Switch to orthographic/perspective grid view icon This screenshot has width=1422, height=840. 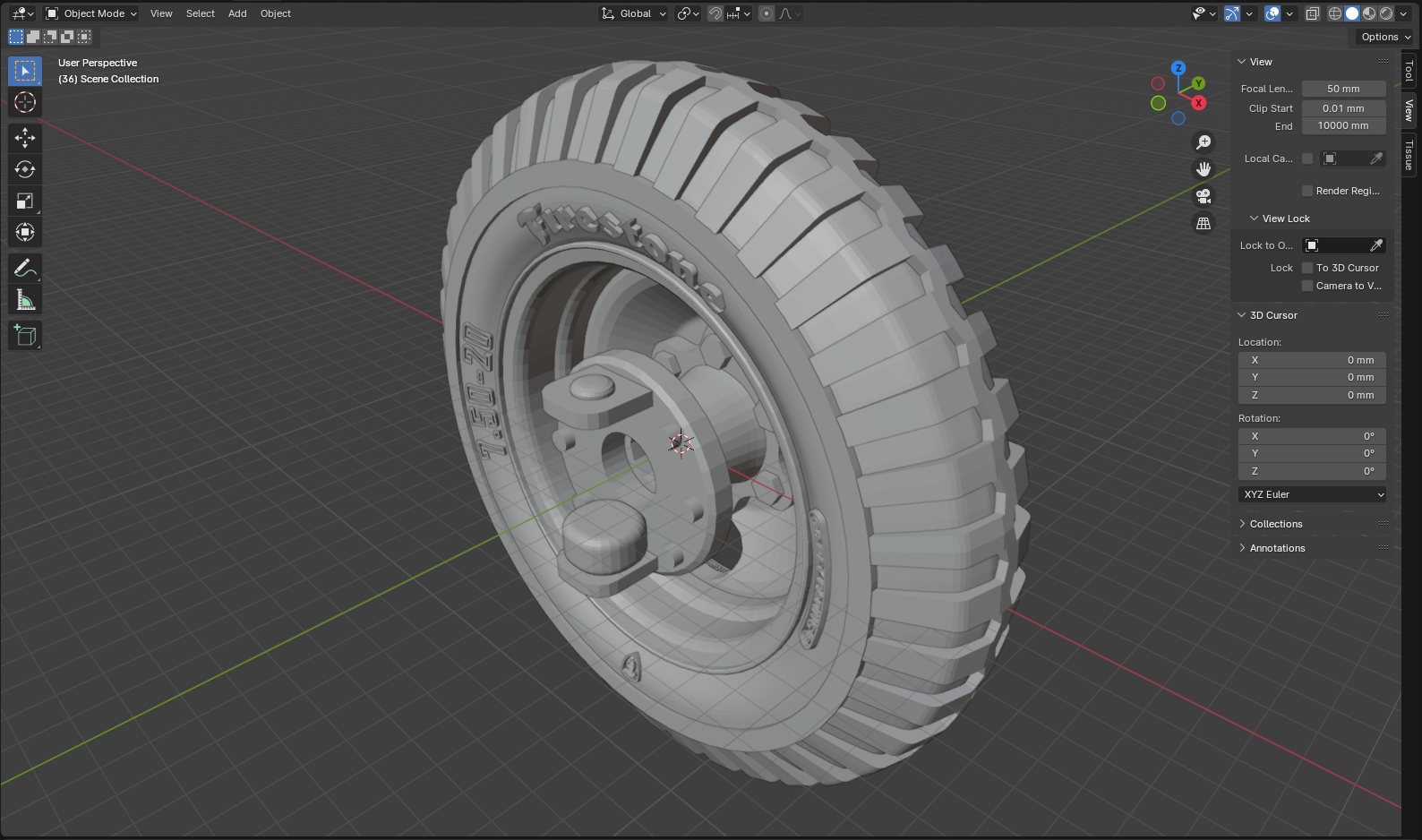(x=1204, y=224)
